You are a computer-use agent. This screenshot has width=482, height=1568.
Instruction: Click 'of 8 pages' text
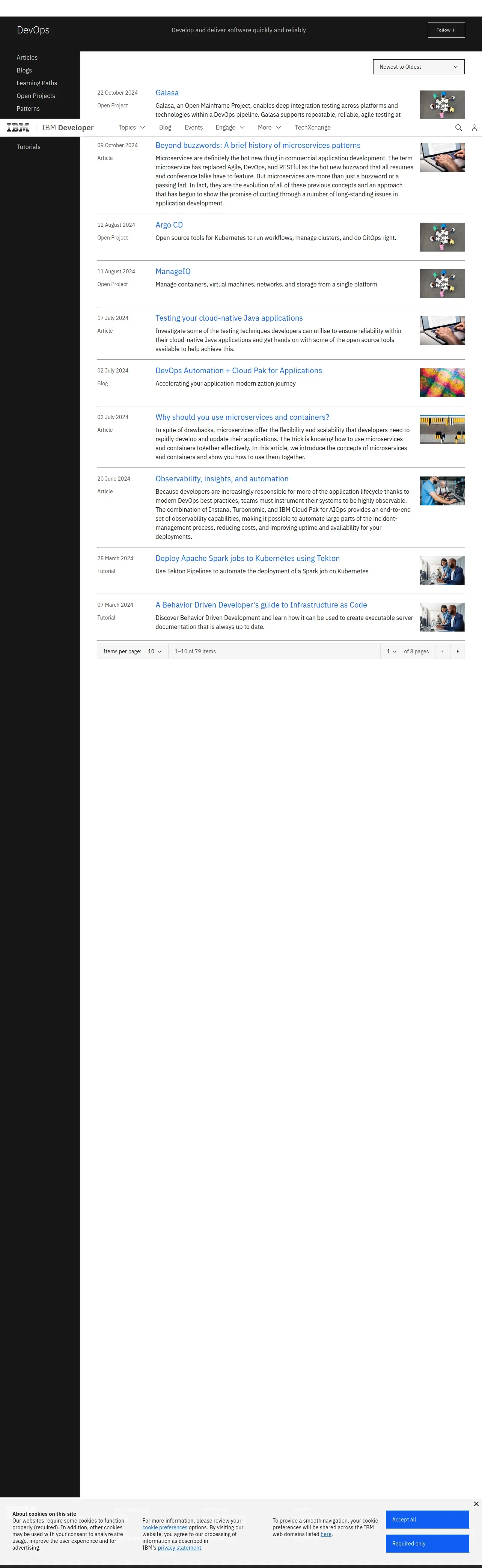(x=416, y=651)
